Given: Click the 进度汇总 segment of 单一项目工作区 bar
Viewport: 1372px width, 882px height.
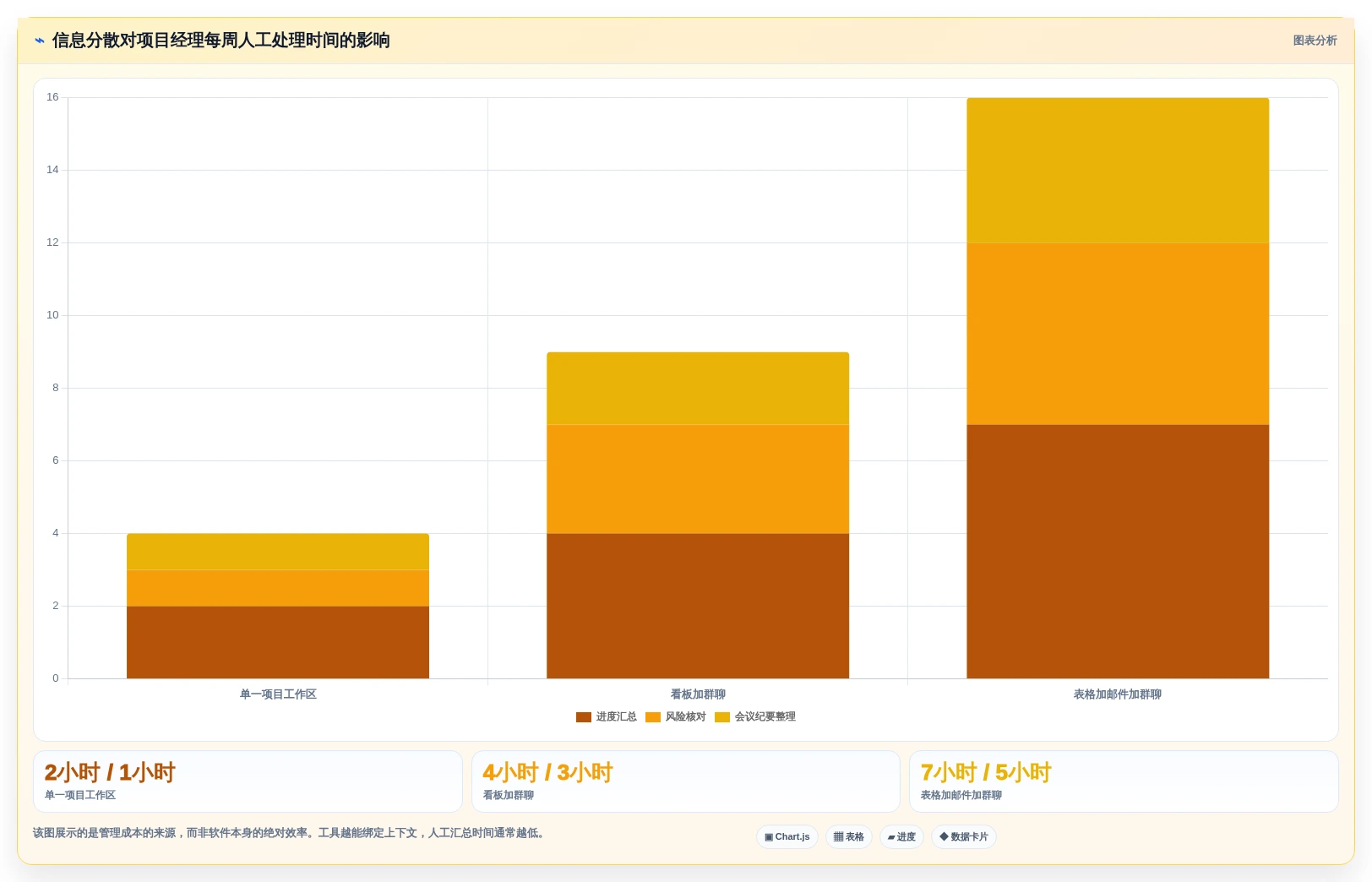Looking at the screenshot, I should (278, 642).
